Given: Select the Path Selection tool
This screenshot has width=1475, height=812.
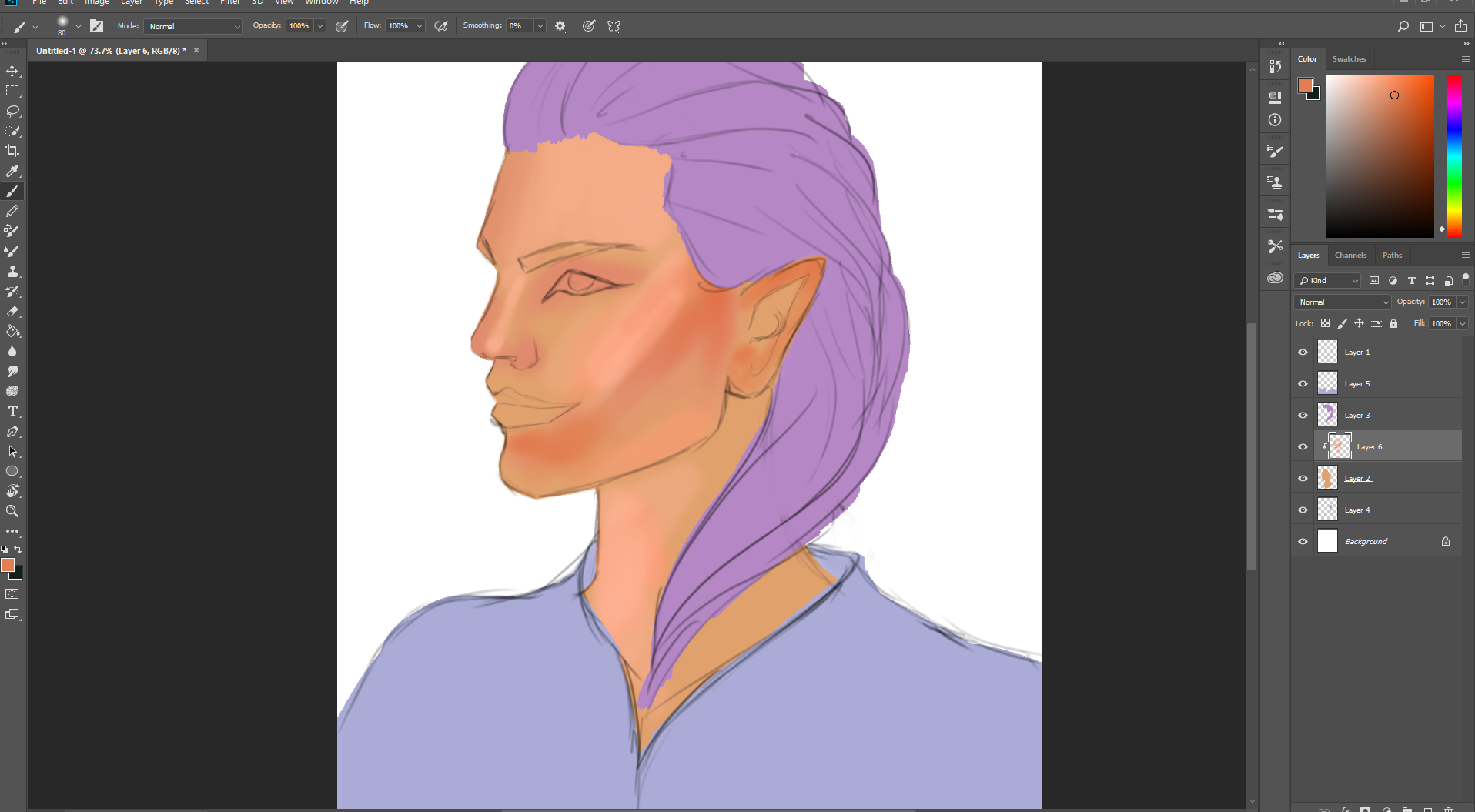Looking at the screenshot, I should [x=12, y=451].
